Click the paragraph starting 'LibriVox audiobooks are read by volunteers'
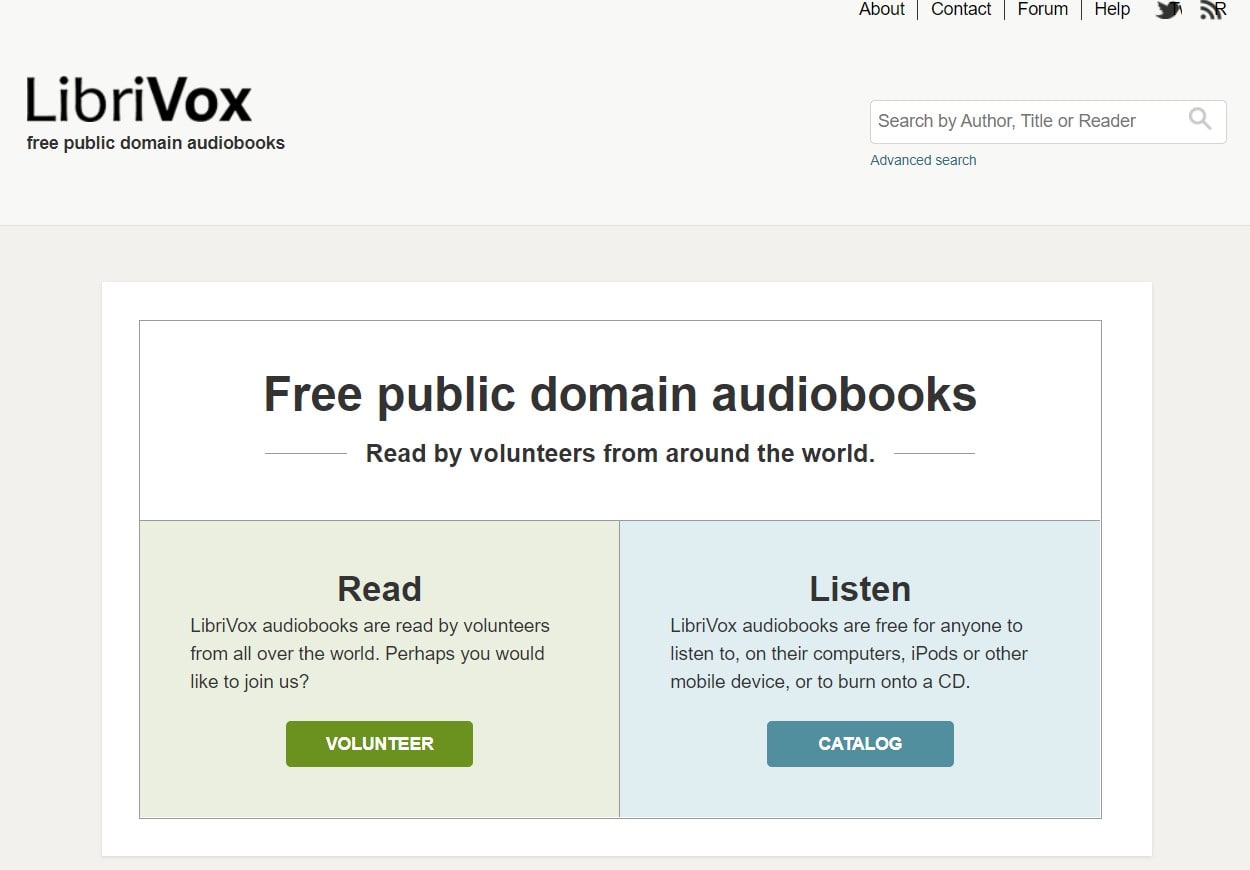 pyautogui.click(x=370, y=654)
